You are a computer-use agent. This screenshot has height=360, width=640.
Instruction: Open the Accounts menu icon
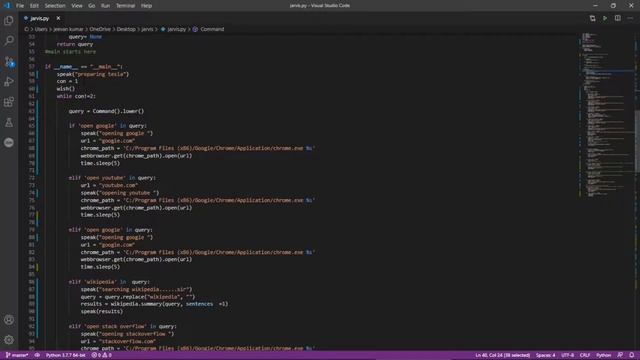click(9, 320)
